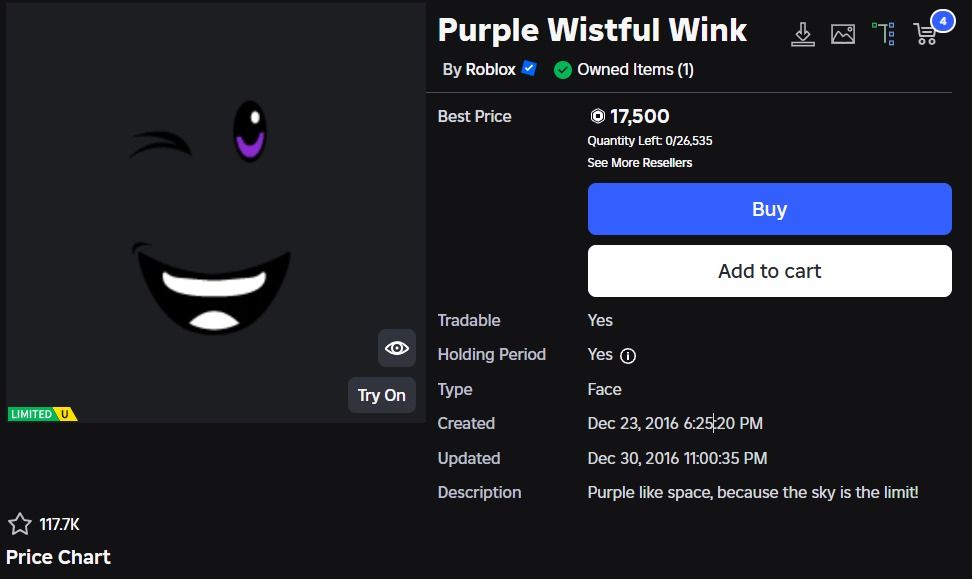Open the image view icon
The height and width of the screenshot is (579, 972).
coord(843,34)
